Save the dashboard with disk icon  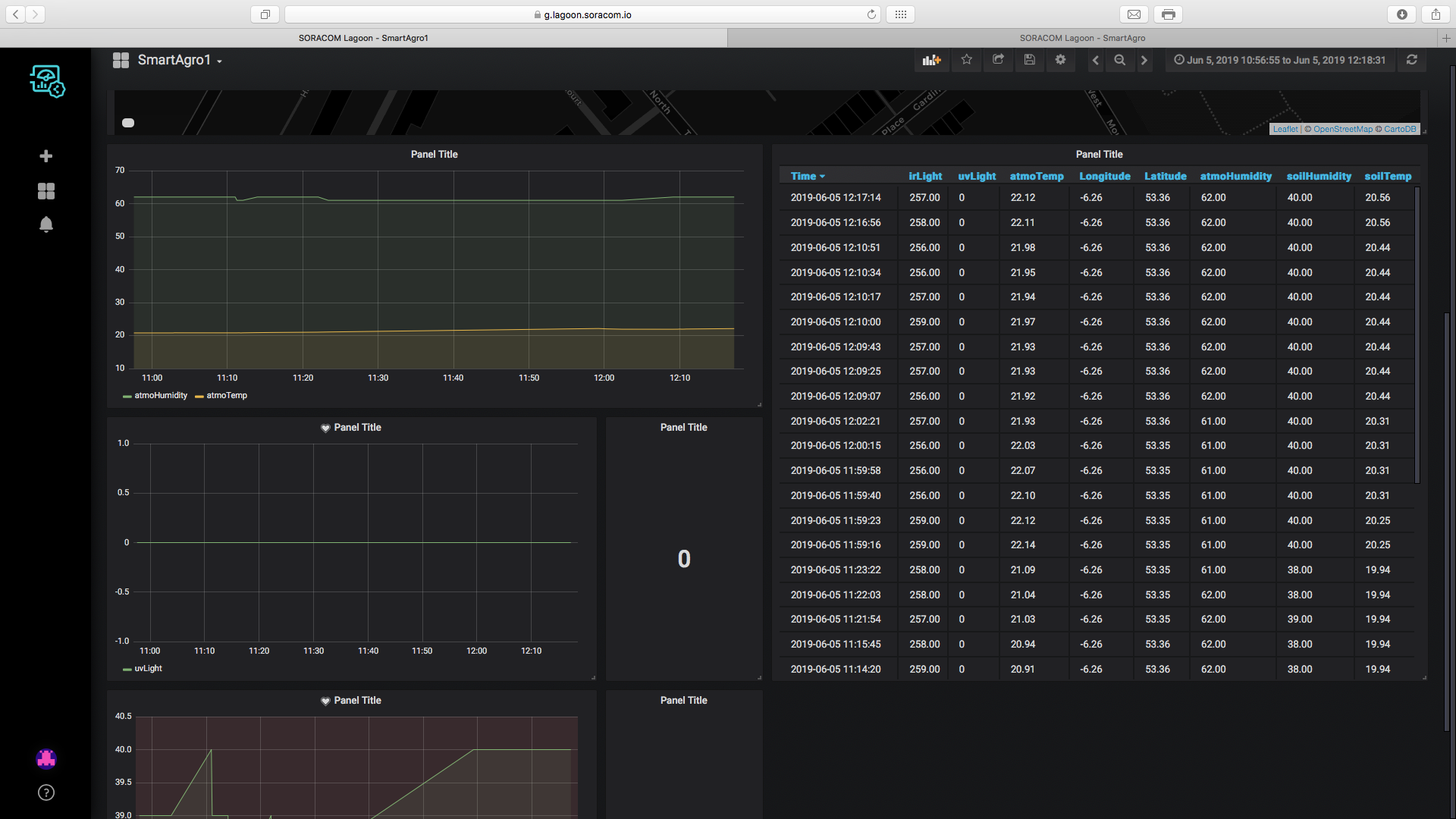1029,60
